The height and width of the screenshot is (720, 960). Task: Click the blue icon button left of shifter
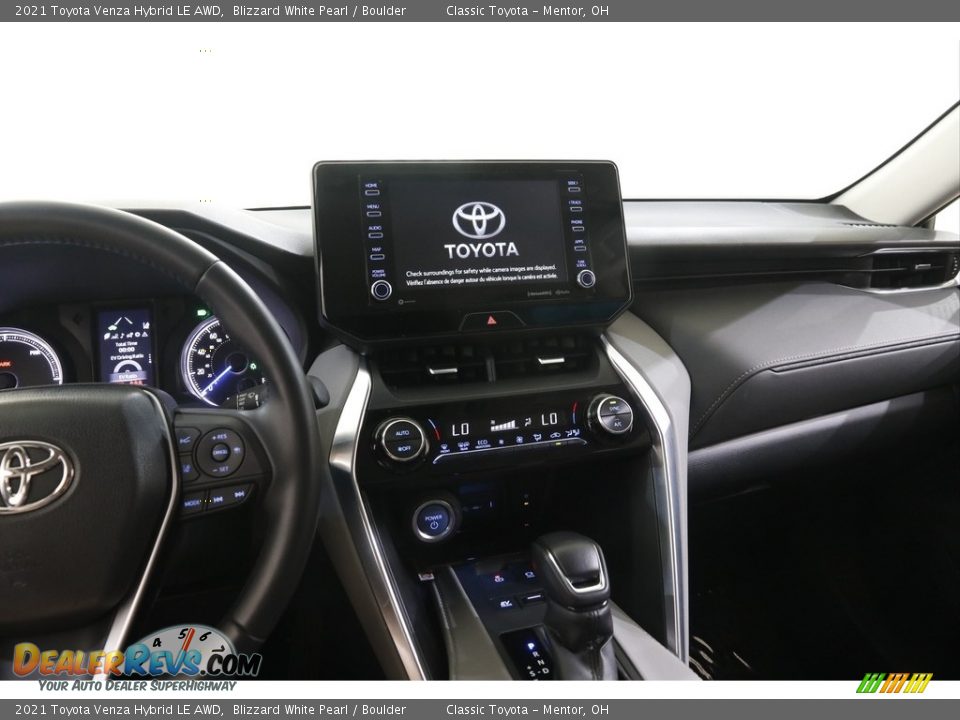(530, 575)
